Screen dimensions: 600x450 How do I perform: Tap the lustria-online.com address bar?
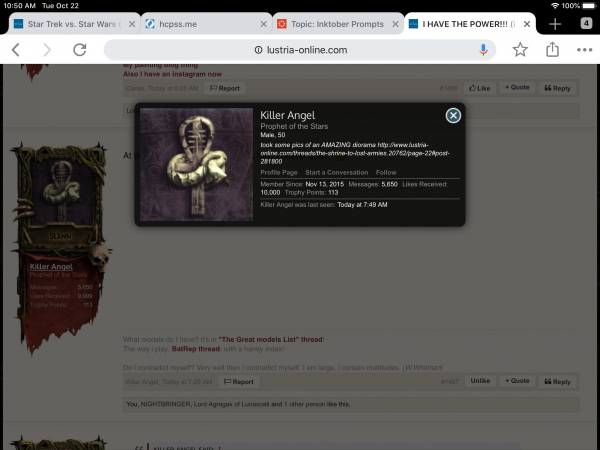pyautogui.click(x=300, y=49)
